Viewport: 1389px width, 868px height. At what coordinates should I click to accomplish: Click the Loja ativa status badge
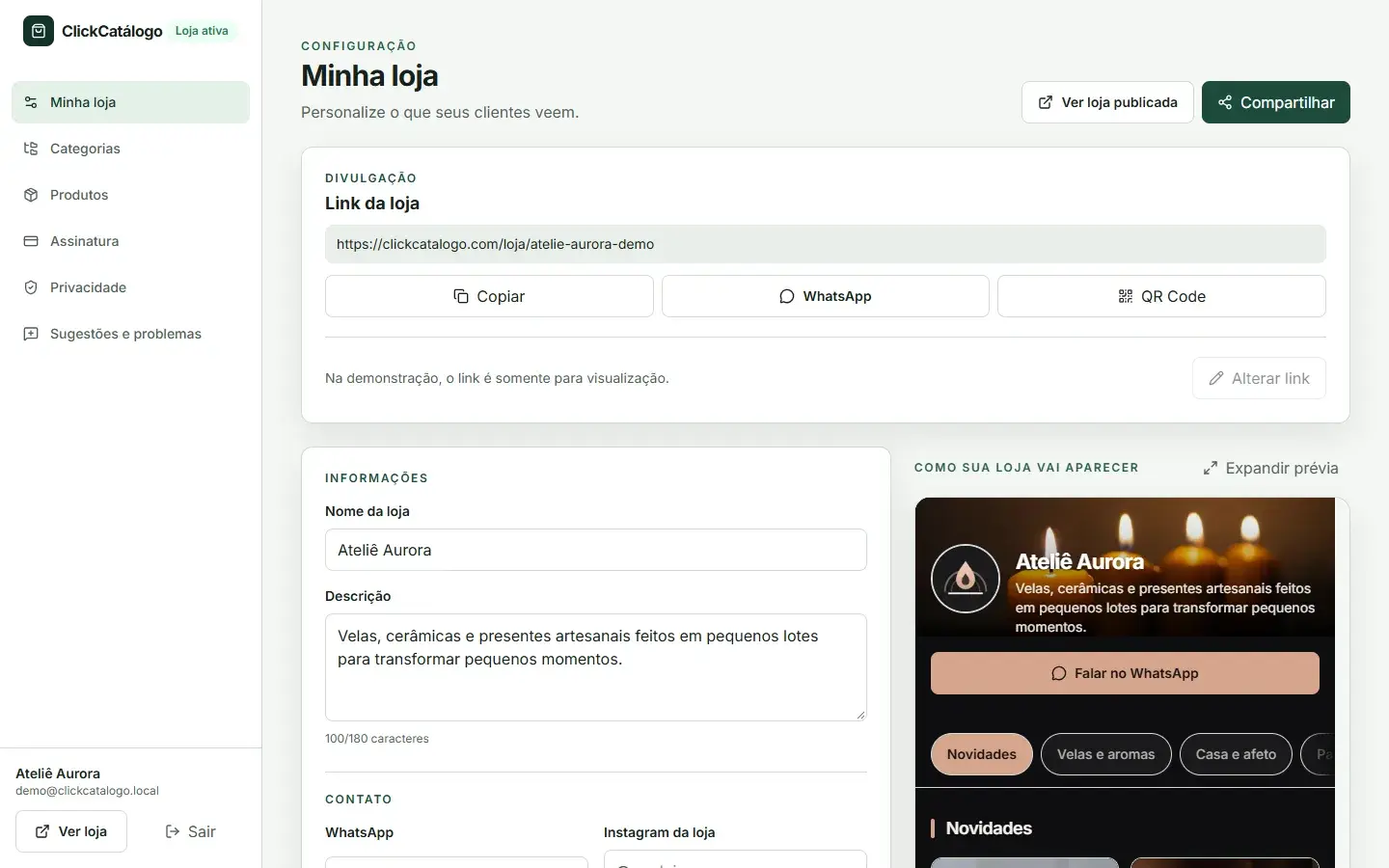pyautogui.click(x=202, y=31)
